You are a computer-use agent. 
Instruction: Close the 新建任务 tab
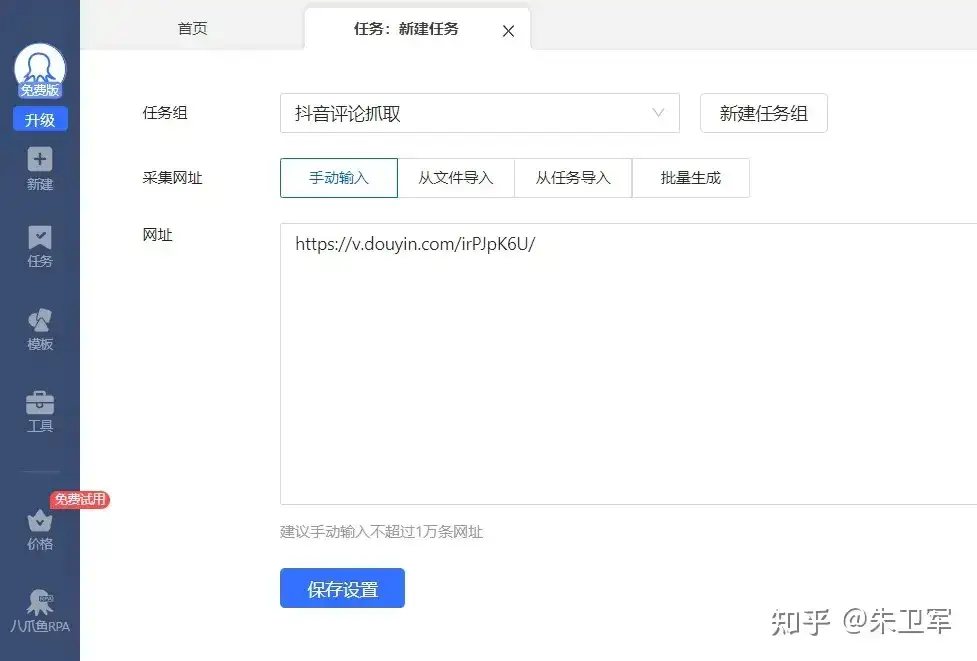coord(508,31)
